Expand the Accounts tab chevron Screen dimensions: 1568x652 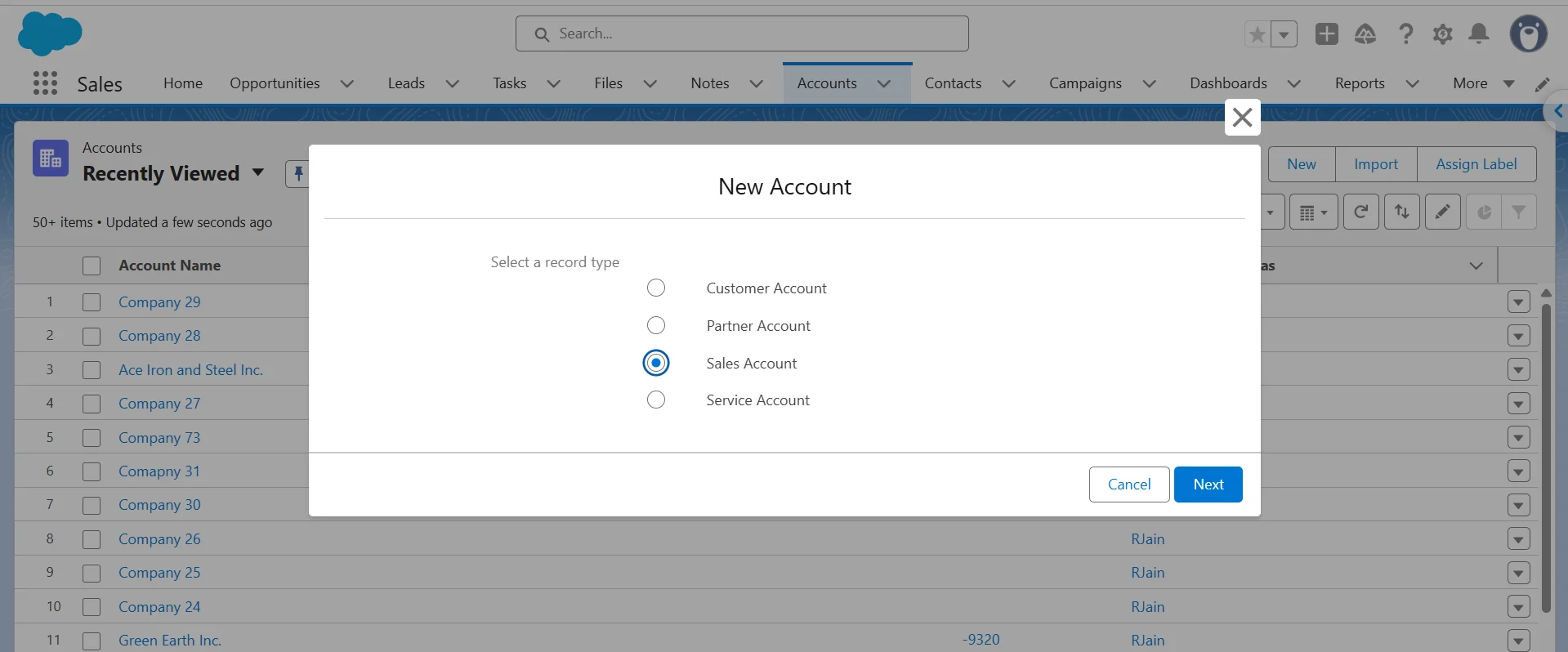click(883, 83)
